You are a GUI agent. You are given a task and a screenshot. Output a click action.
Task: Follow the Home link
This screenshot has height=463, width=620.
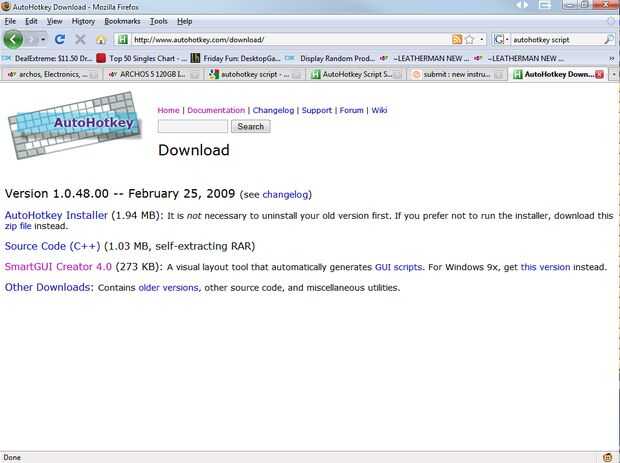[x=168, y=110]
